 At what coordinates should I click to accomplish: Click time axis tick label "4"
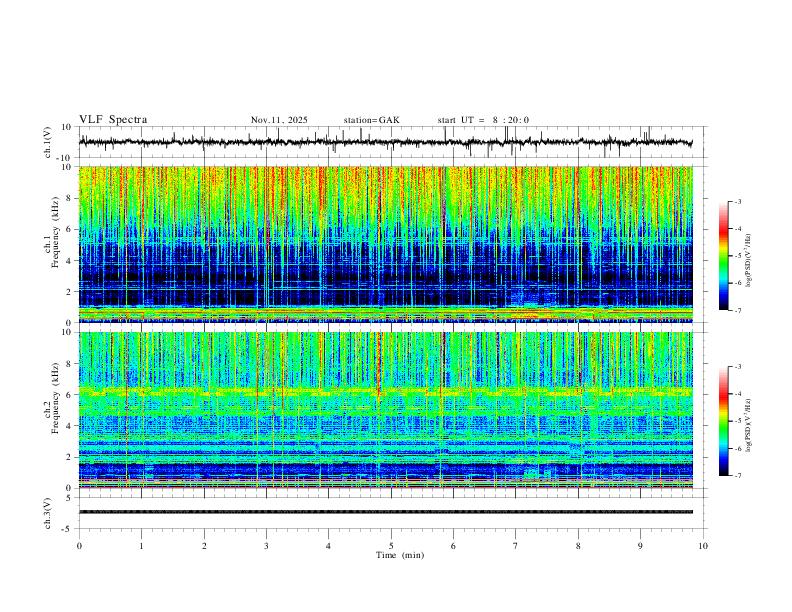pos(329,546)
